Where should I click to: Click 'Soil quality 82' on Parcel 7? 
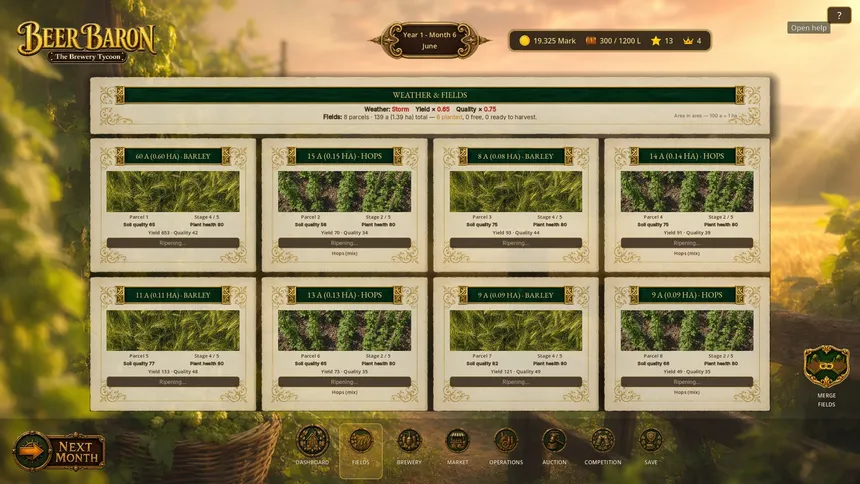[x=482, y=363]
